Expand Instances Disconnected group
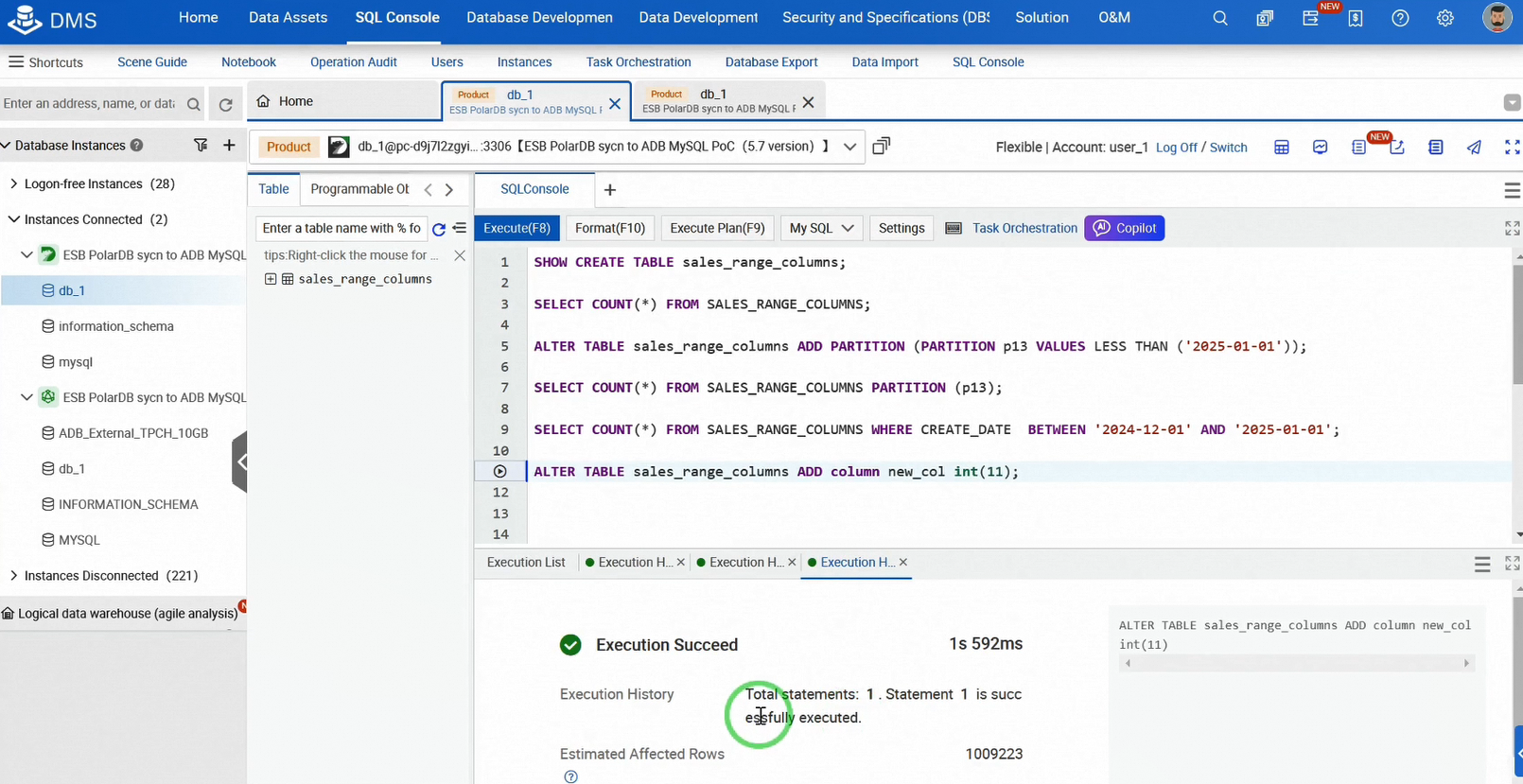 [x=13, y=575]
